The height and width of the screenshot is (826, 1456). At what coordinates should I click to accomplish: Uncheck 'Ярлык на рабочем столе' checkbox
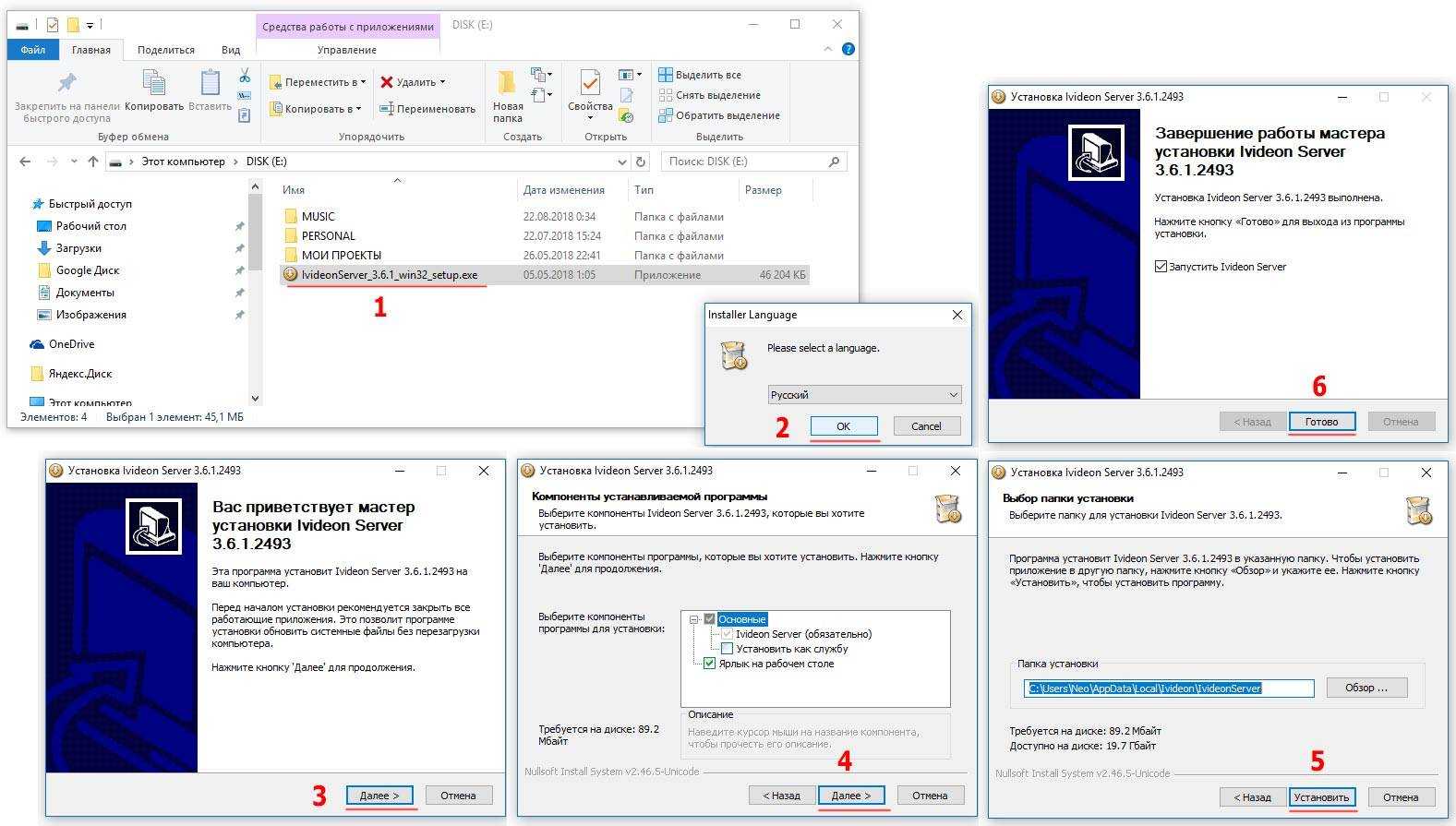point(709,664)
